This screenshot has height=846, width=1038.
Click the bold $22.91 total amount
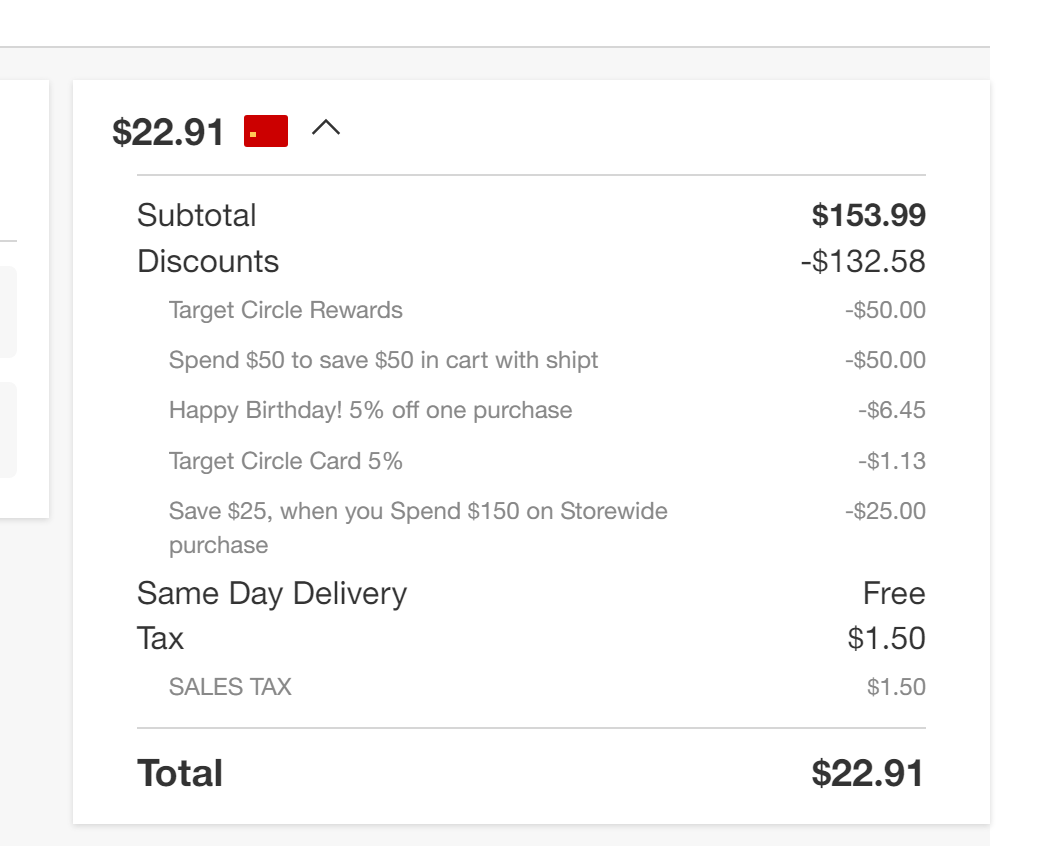868,773
